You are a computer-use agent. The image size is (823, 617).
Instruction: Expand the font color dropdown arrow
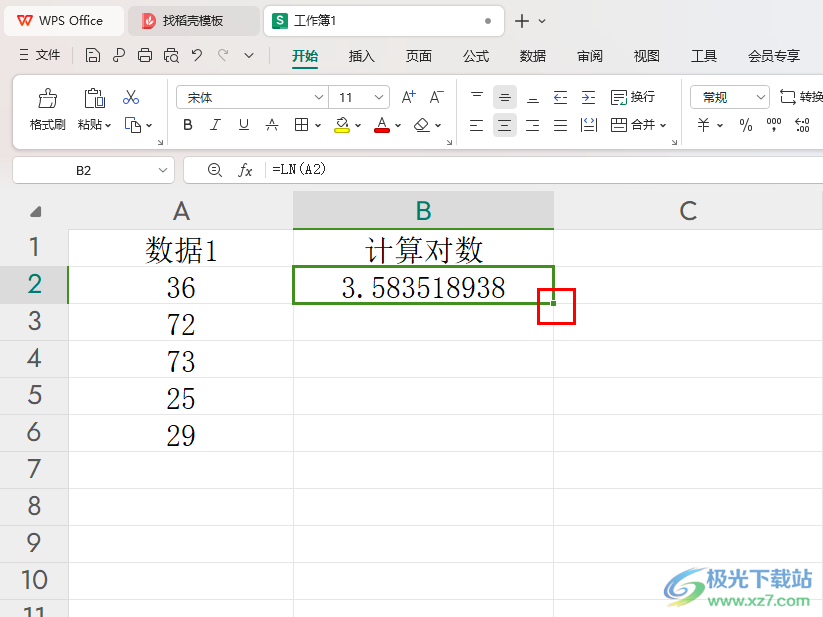[x=398, y=125]
